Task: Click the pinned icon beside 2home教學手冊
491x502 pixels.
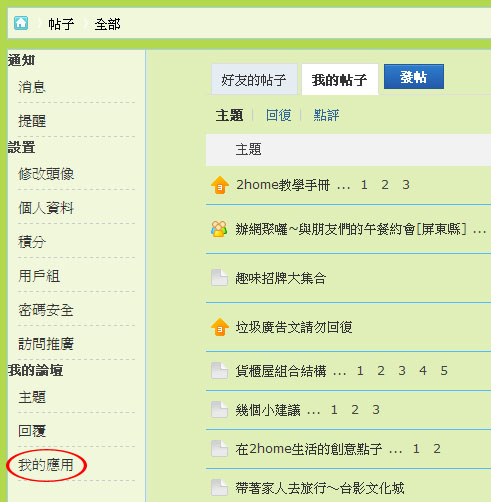Action: (x=220, y=185)
